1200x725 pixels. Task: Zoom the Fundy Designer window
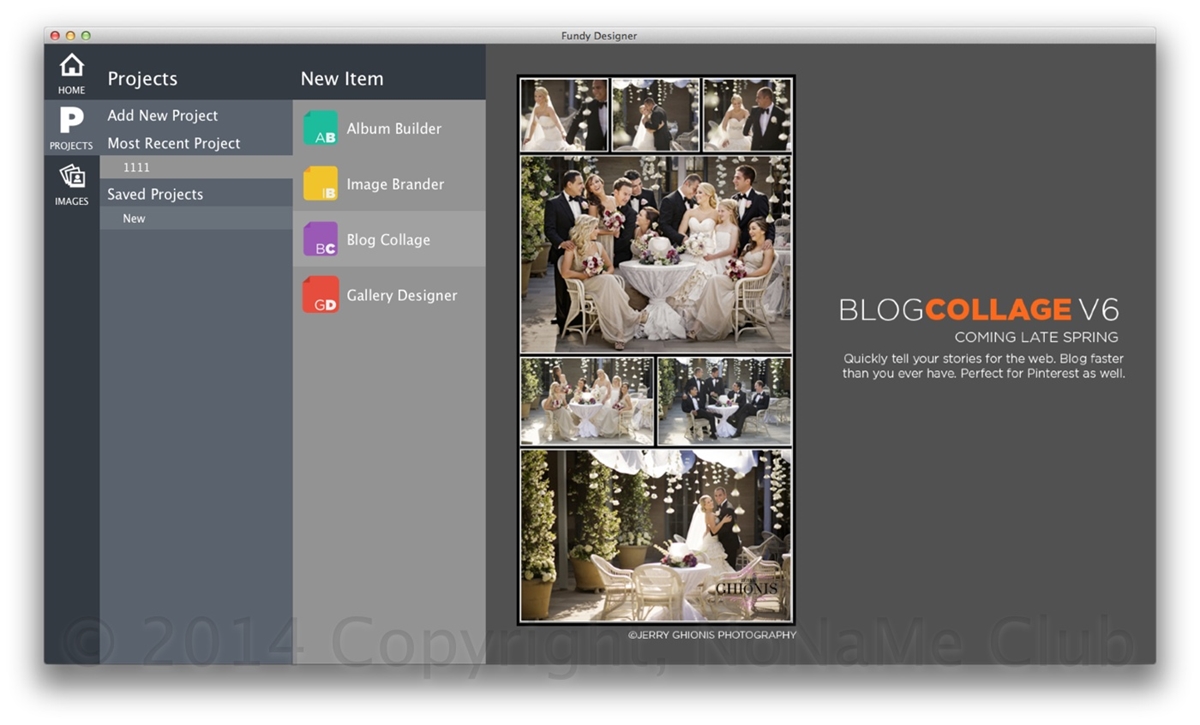click(86, 36)
